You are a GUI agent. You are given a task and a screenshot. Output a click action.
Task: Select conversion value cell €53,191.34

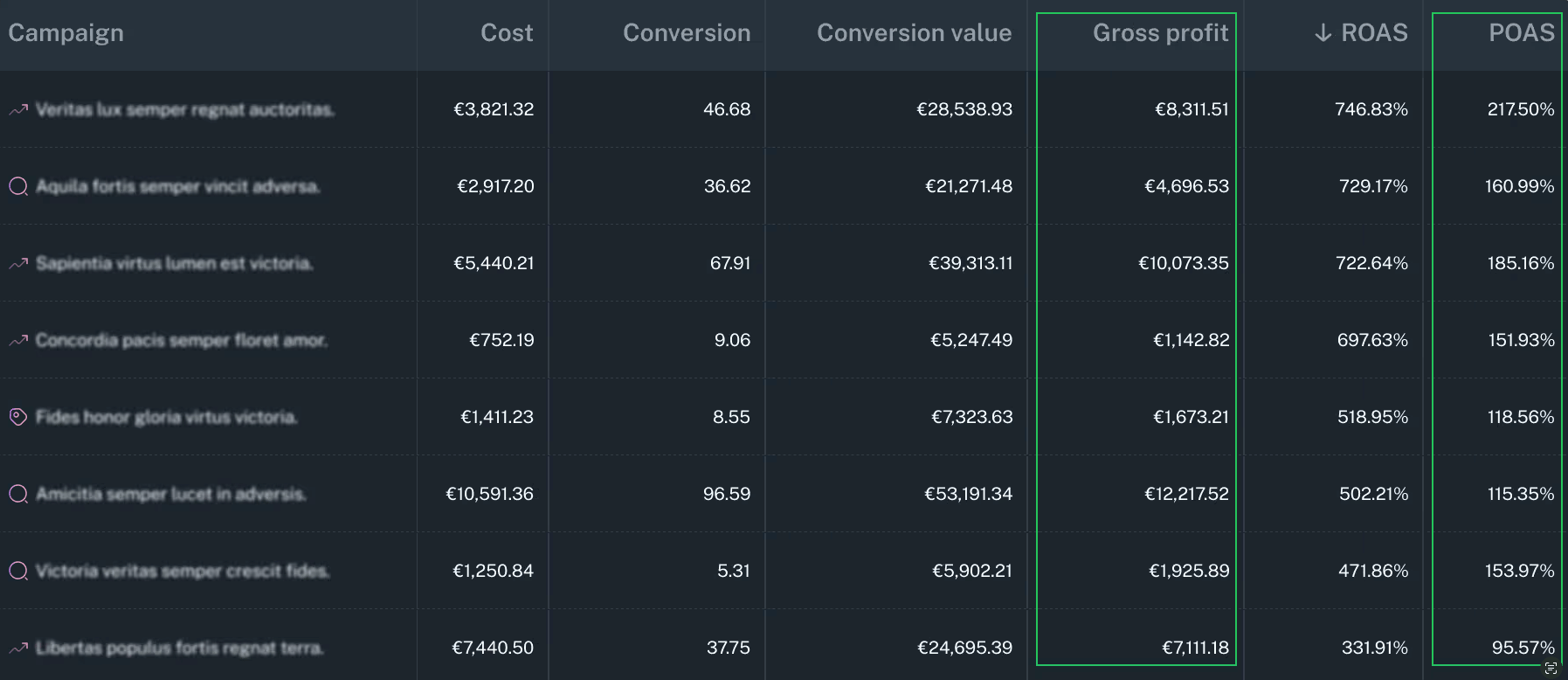(969, 494)
